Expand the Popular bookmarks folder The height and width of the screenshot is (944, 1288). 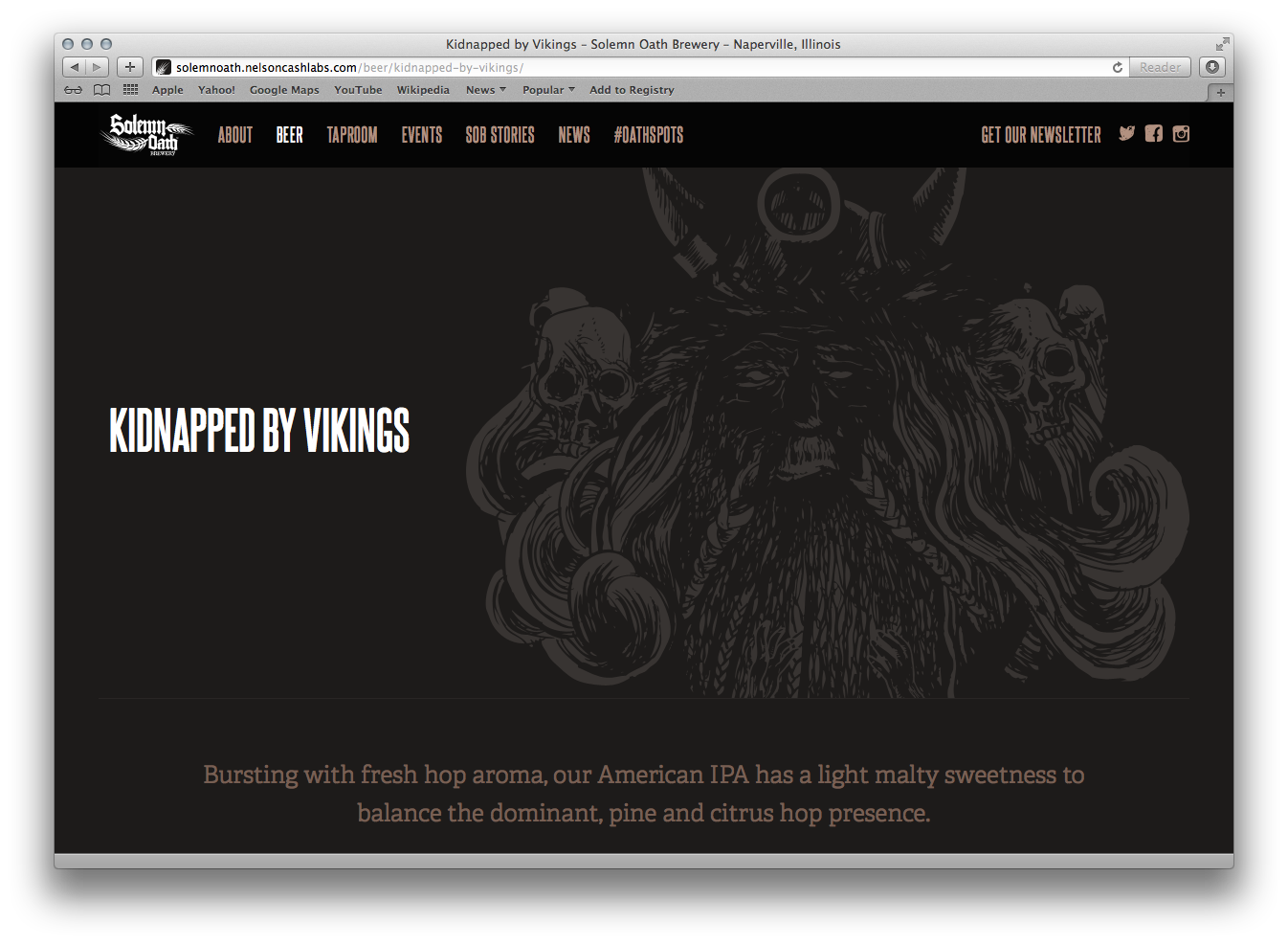548,90
